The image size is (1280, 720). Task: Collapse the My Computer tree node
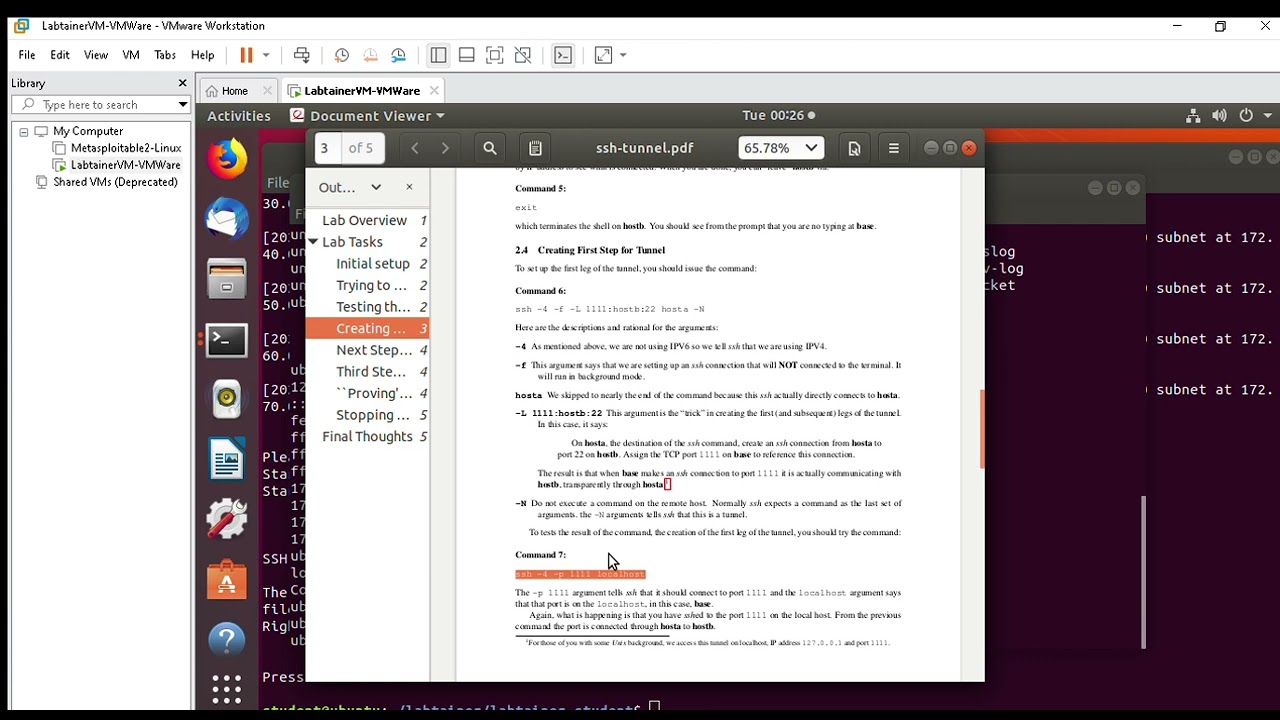pos(23,132)
